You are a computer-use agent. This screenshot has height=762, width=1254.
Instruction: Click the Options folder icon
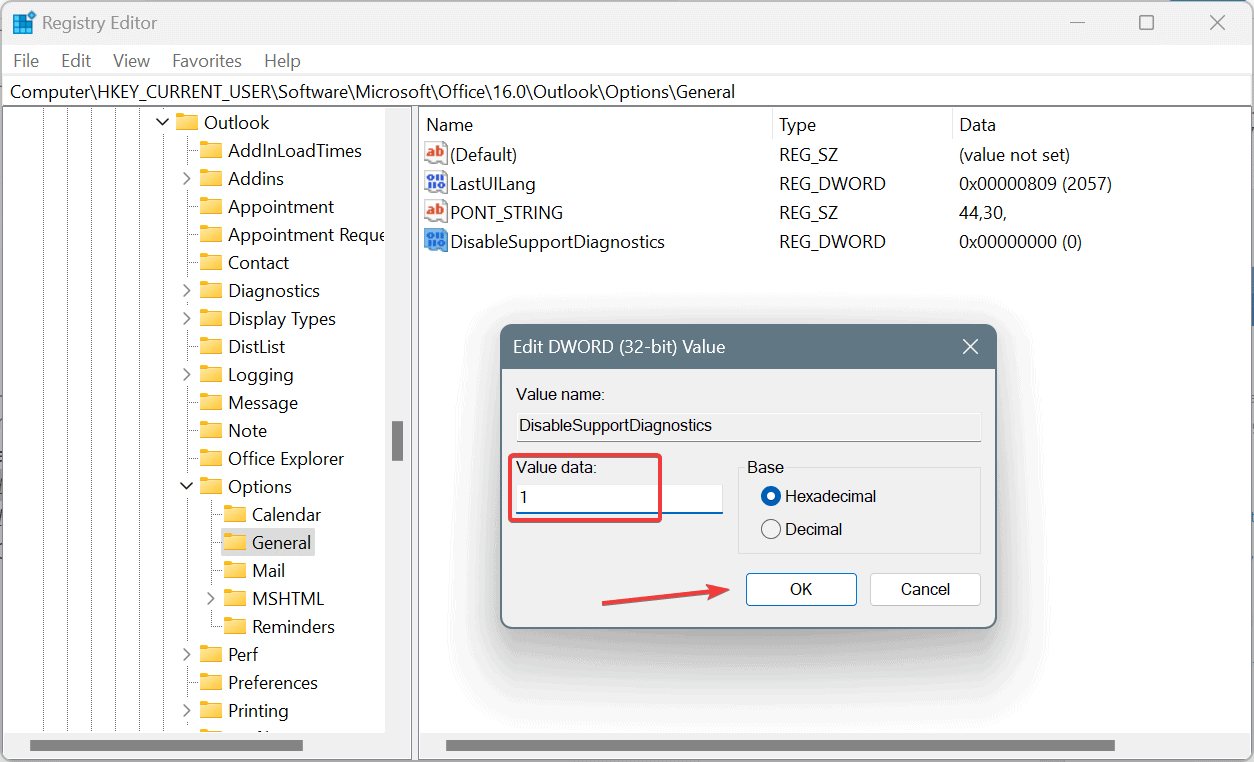coord(211,486)
